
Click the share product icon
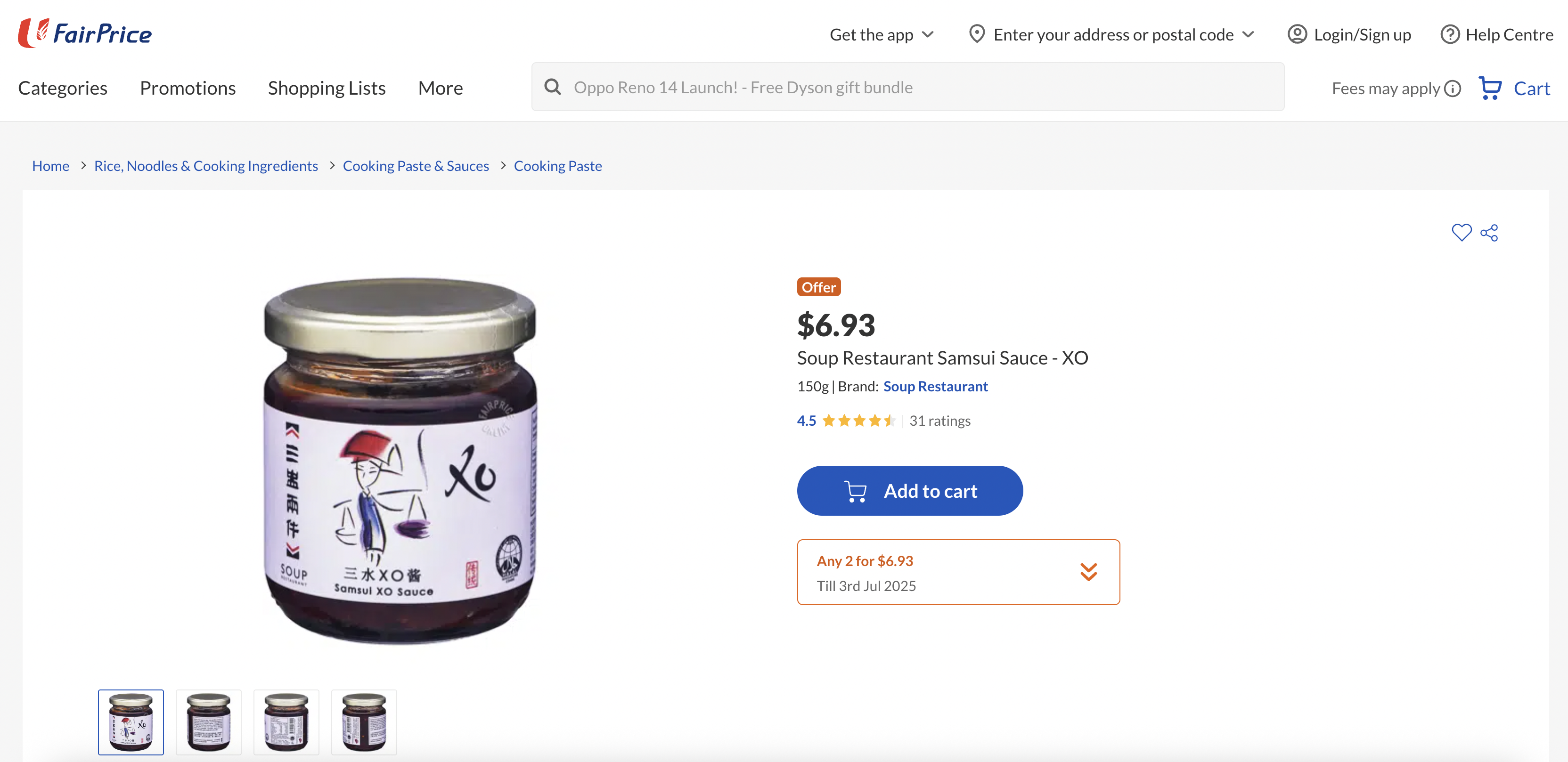click(1489, 233)
